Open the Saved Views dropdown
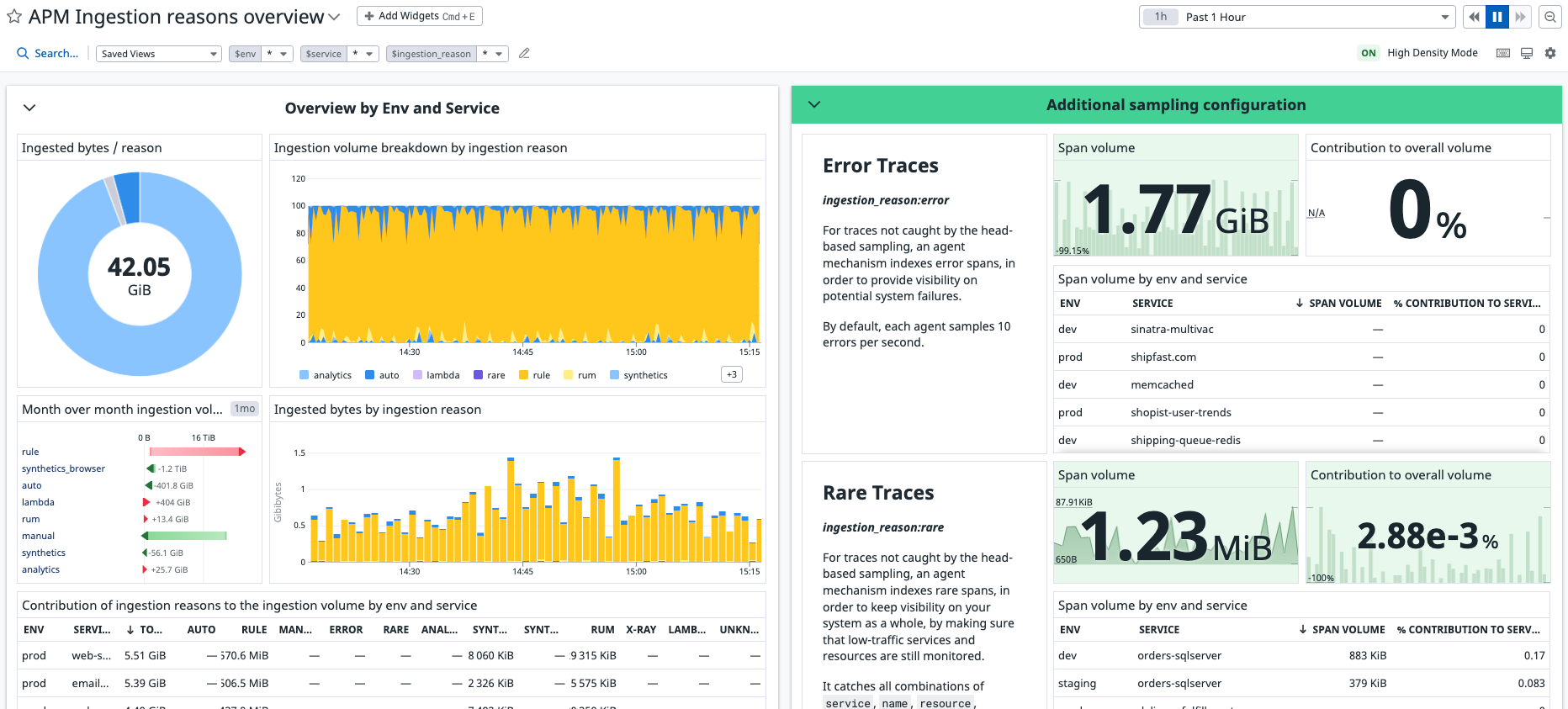The image size is (1568, 709). point(158,54)
